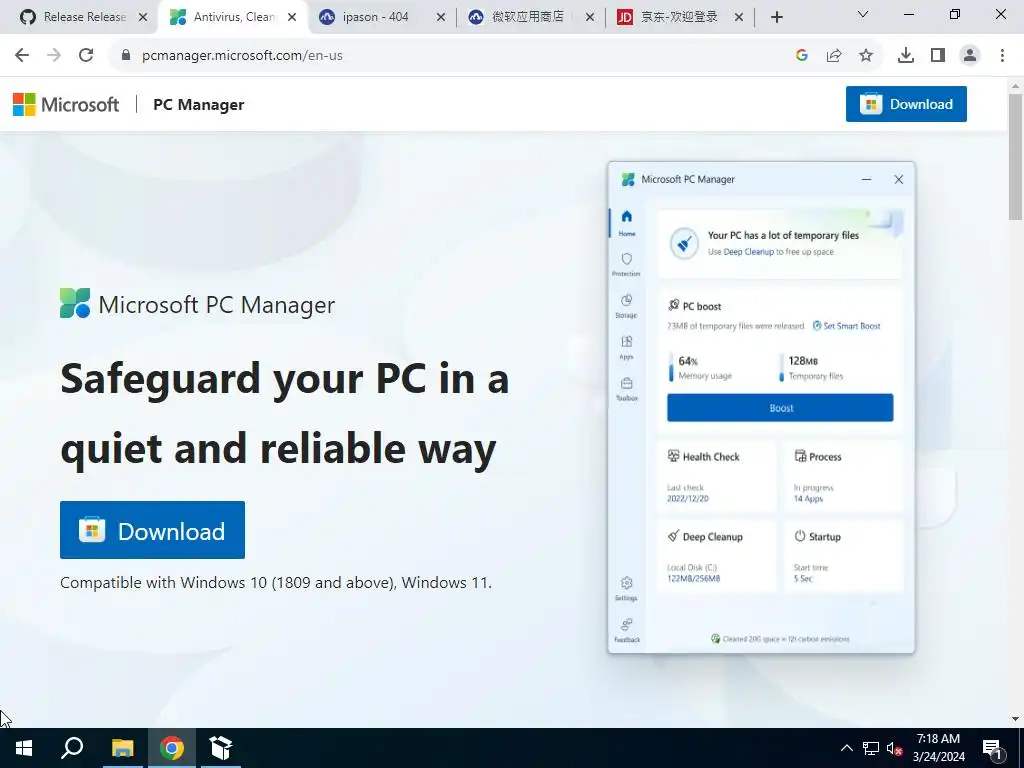Open the notification center icon
Viewport: 1024px width, 768px height.
pyautogui.click(x=993, y=748)
